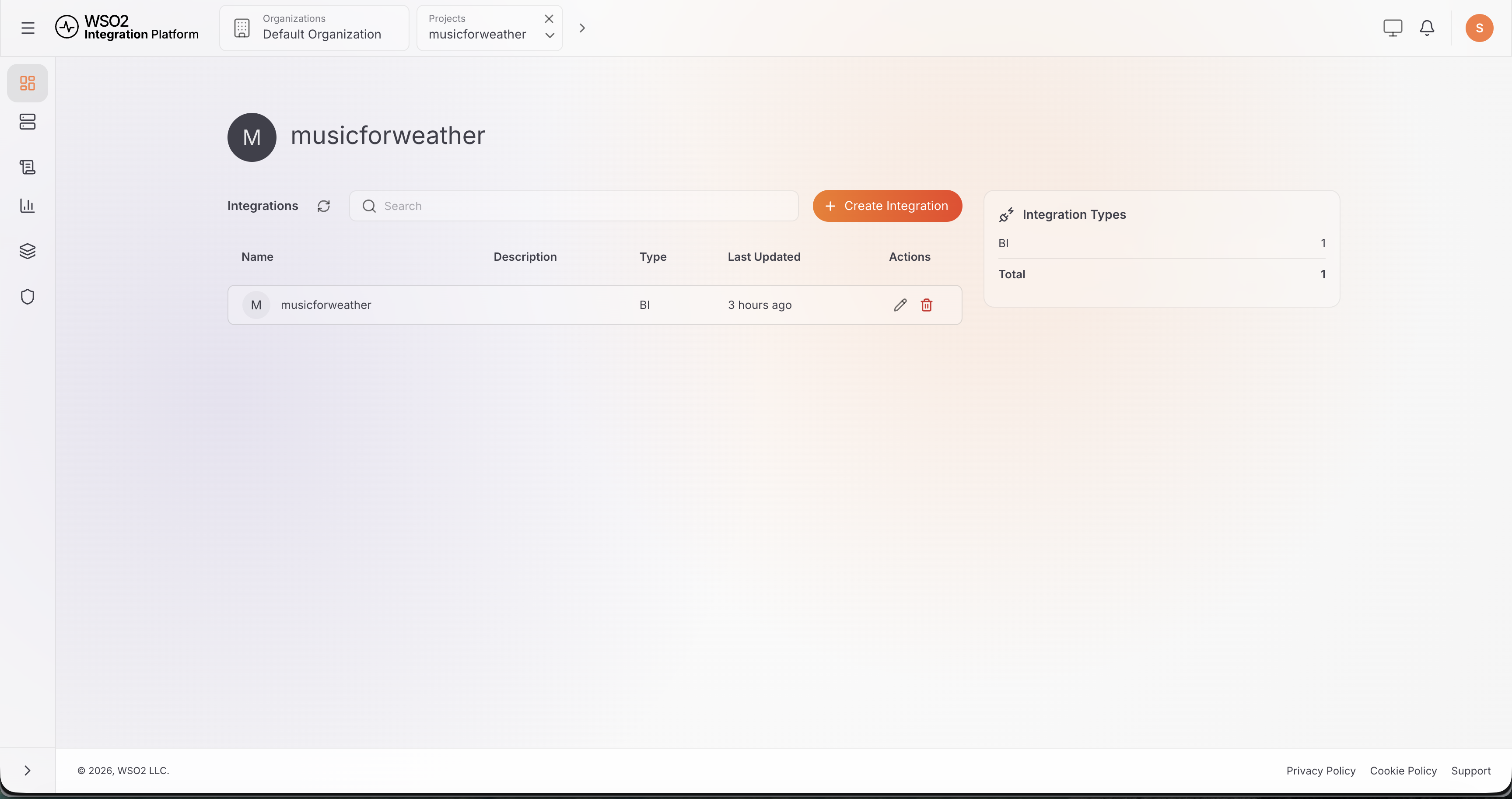Open the shield security sidebar icon
1512x799 pixels.
(28, 297)
